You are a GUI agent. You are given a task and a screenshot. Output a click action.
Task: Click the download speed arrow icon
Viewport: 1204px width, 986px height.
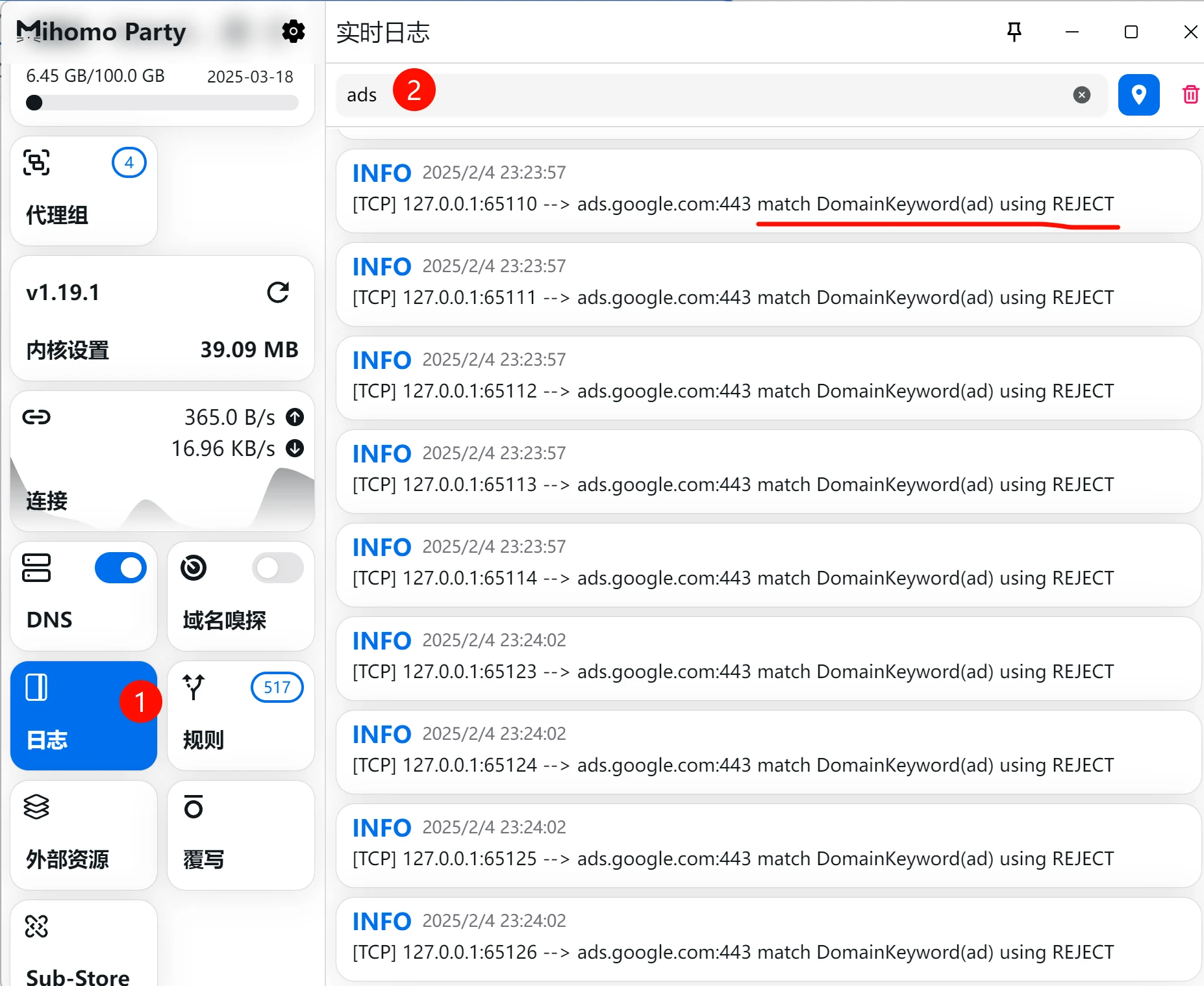(x=295, y=448)
